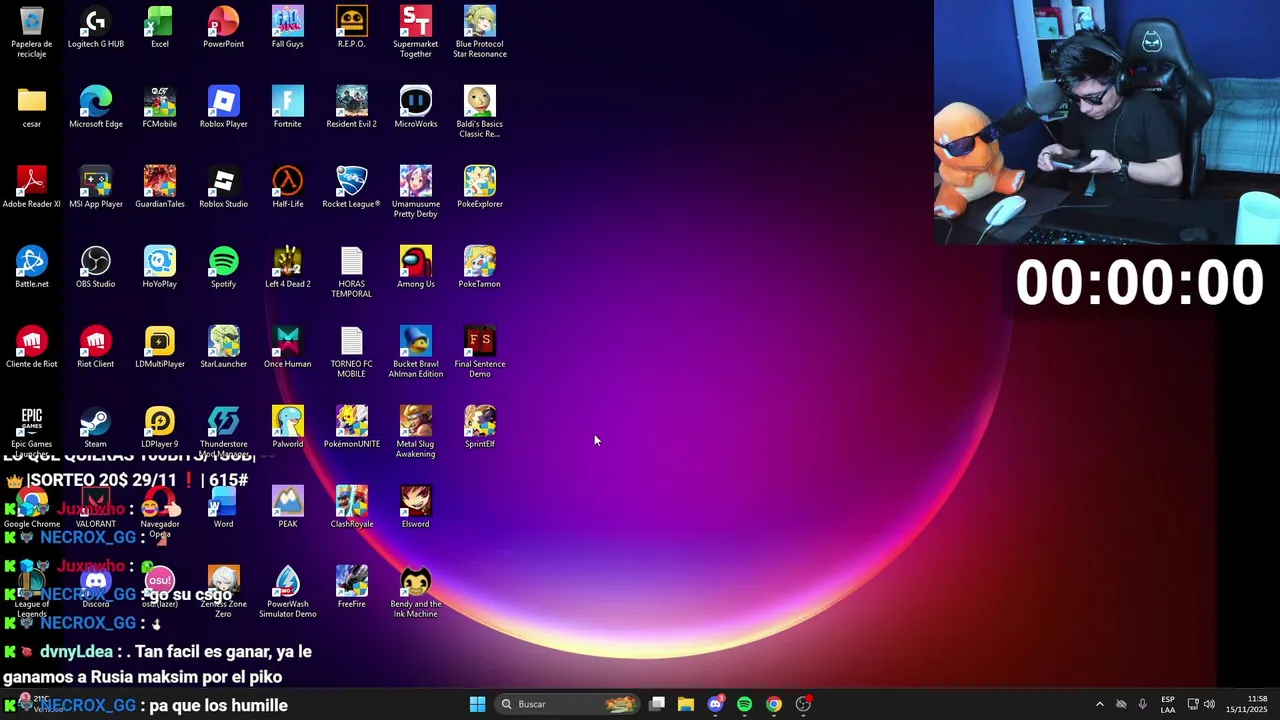Select the TORNEO FC MOBILE text file
This screenshot has width=1280, height=720.
pyautogui.click(x=352, y=352)
